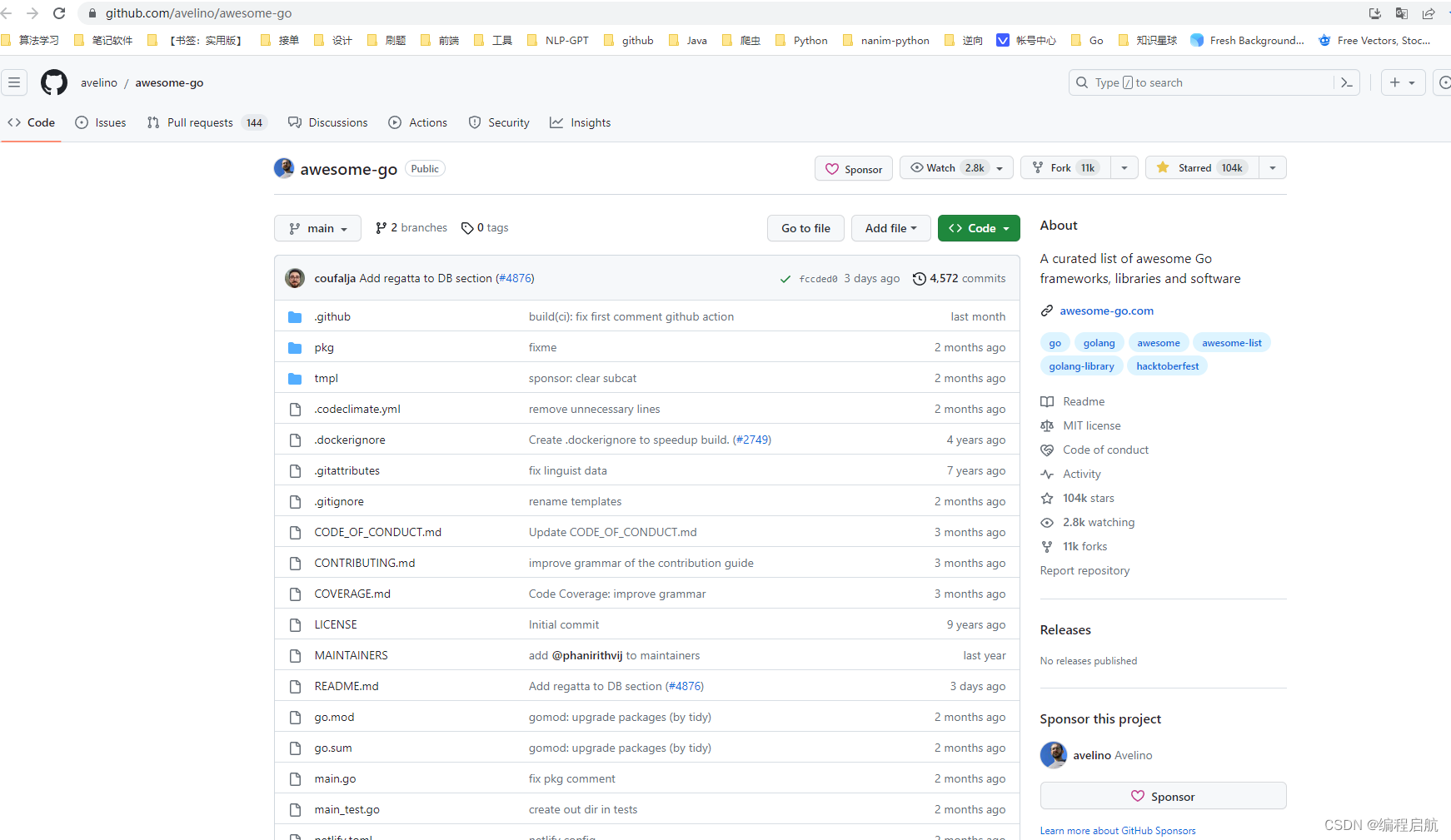
Task: Click the translate page icon
Action: pyautogui.click(x=1402, y=13)
